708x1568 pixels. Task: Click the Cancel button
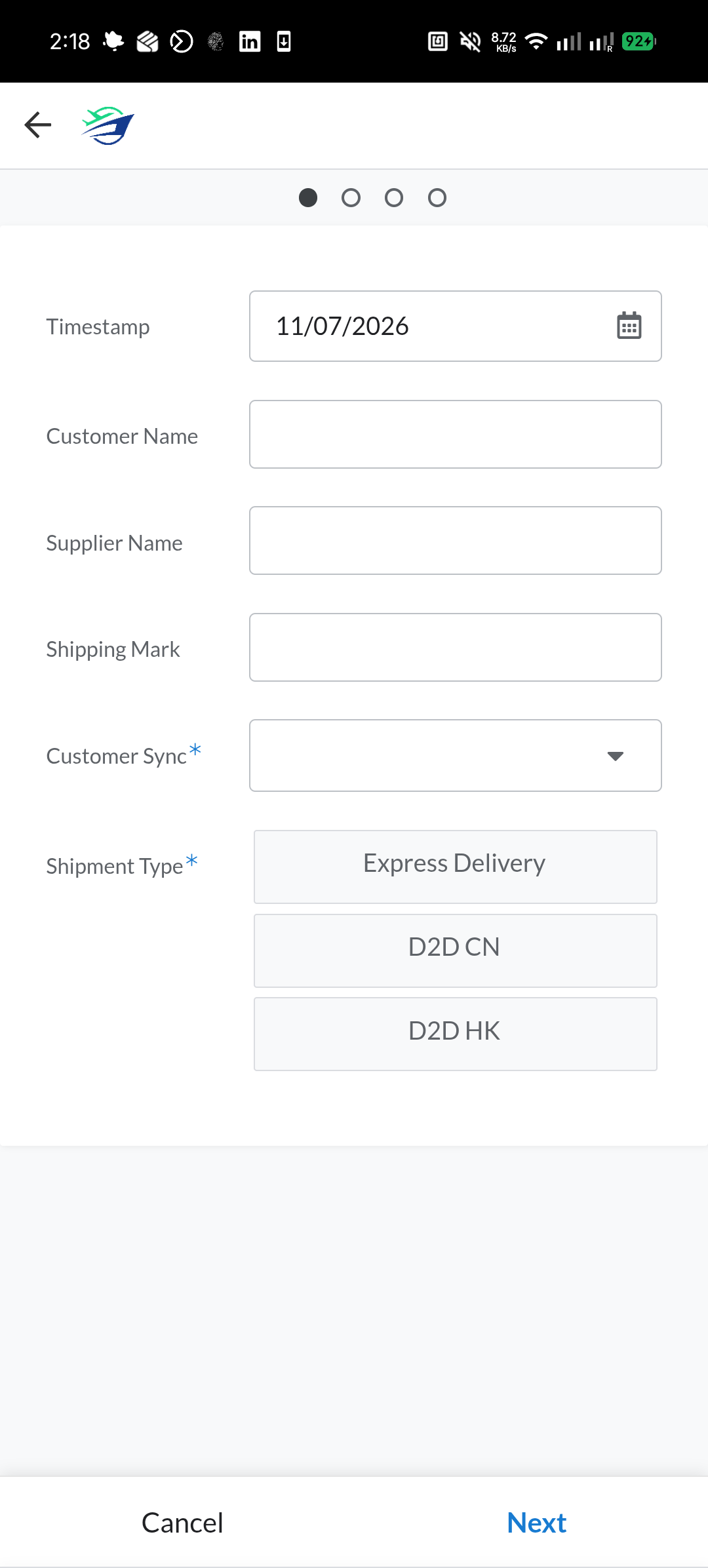[x=182, y=1523]
